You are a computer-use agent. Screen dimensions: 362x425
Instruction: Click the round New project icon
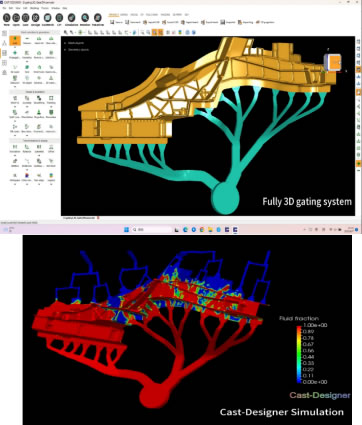[x=7, y=18]
